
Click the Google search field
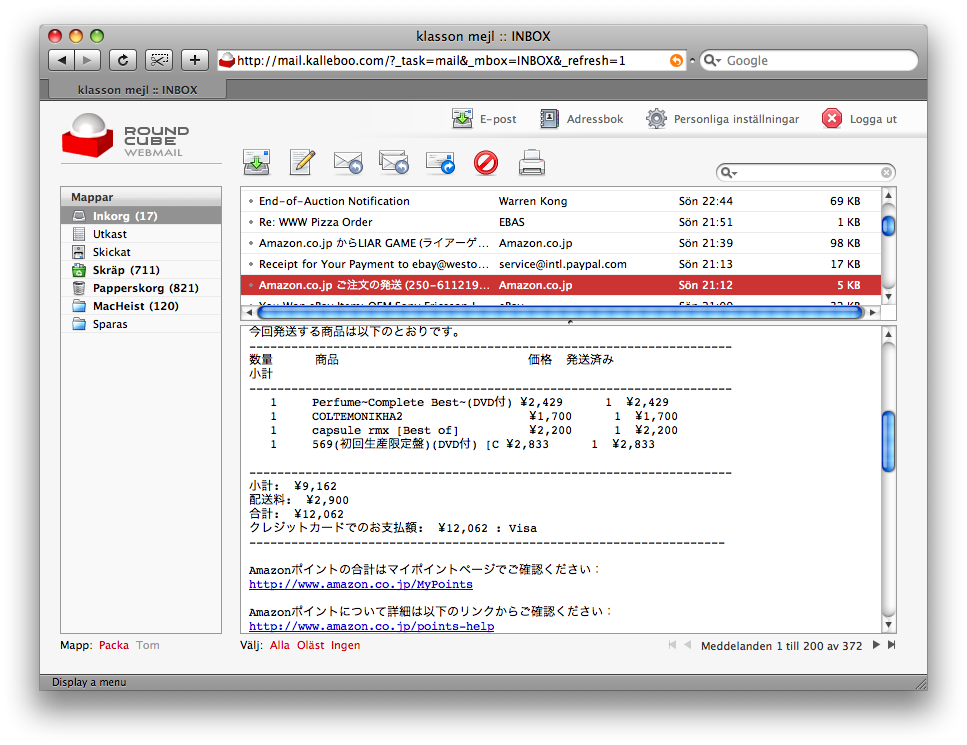(809, 60)
